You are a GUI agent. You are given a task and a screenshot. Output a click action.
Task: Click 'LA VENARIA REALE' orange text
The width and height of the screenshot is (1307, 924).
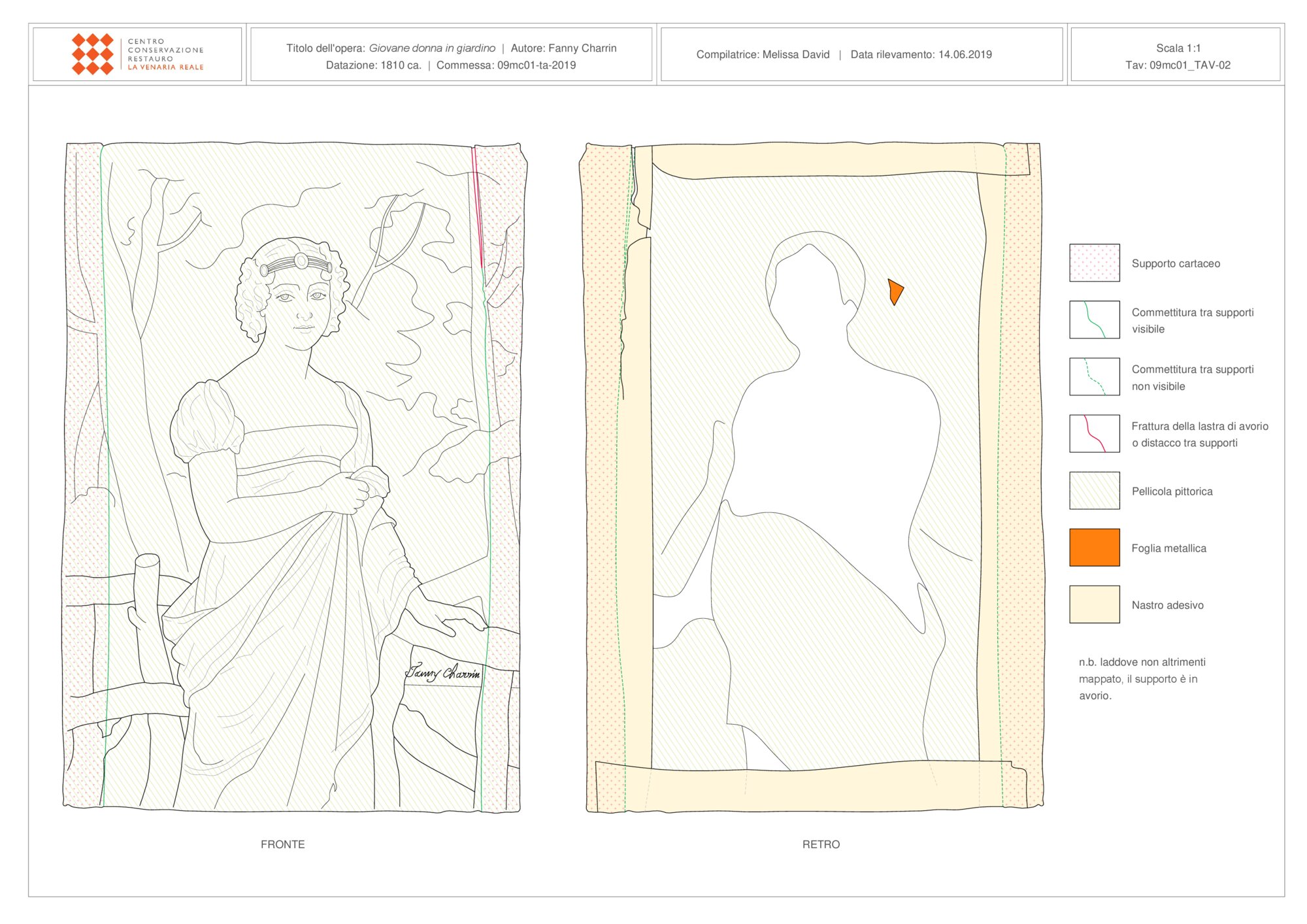click(165, 67)
